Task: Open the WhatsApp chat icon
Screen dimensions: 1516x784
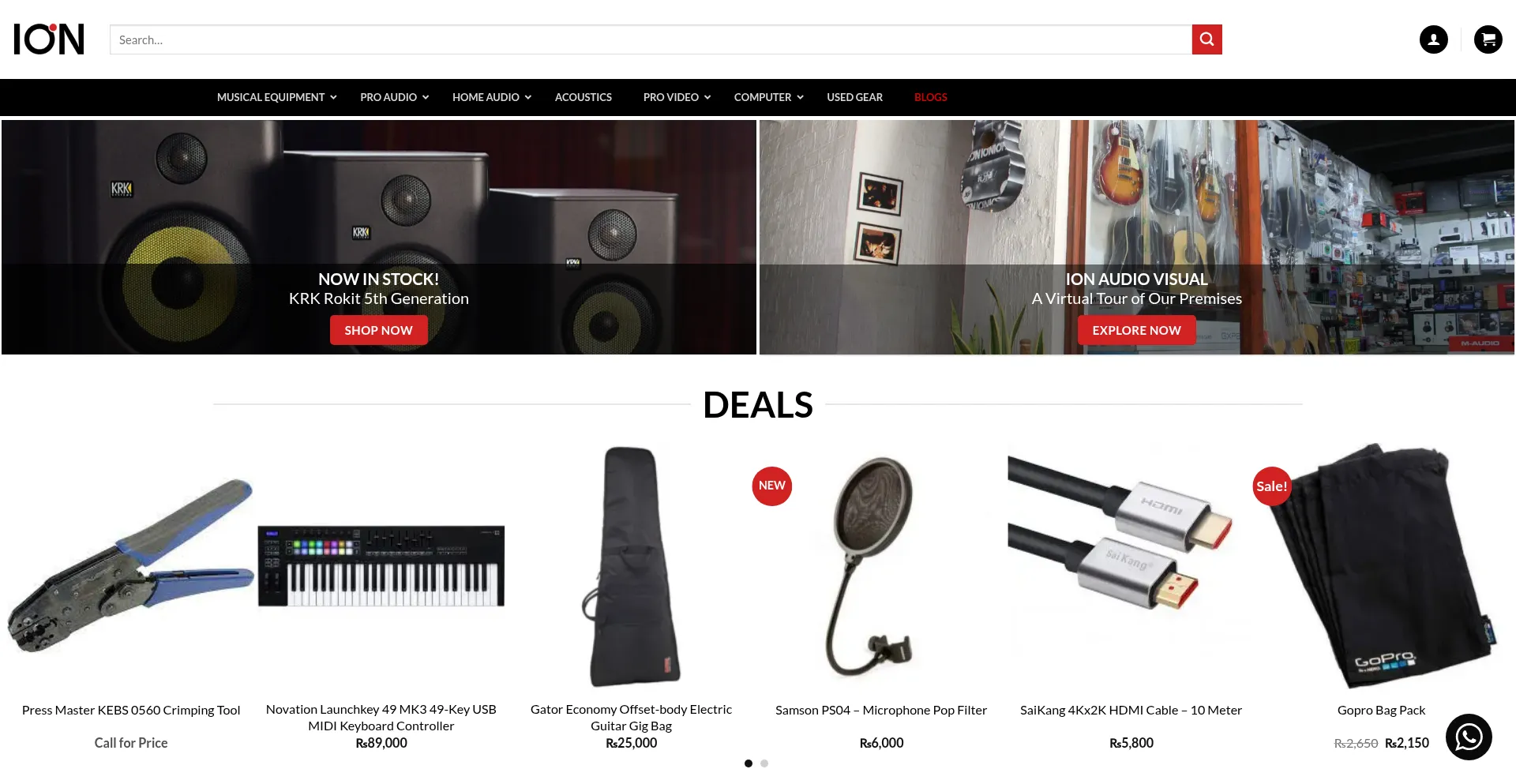Action: point(1469,737)
